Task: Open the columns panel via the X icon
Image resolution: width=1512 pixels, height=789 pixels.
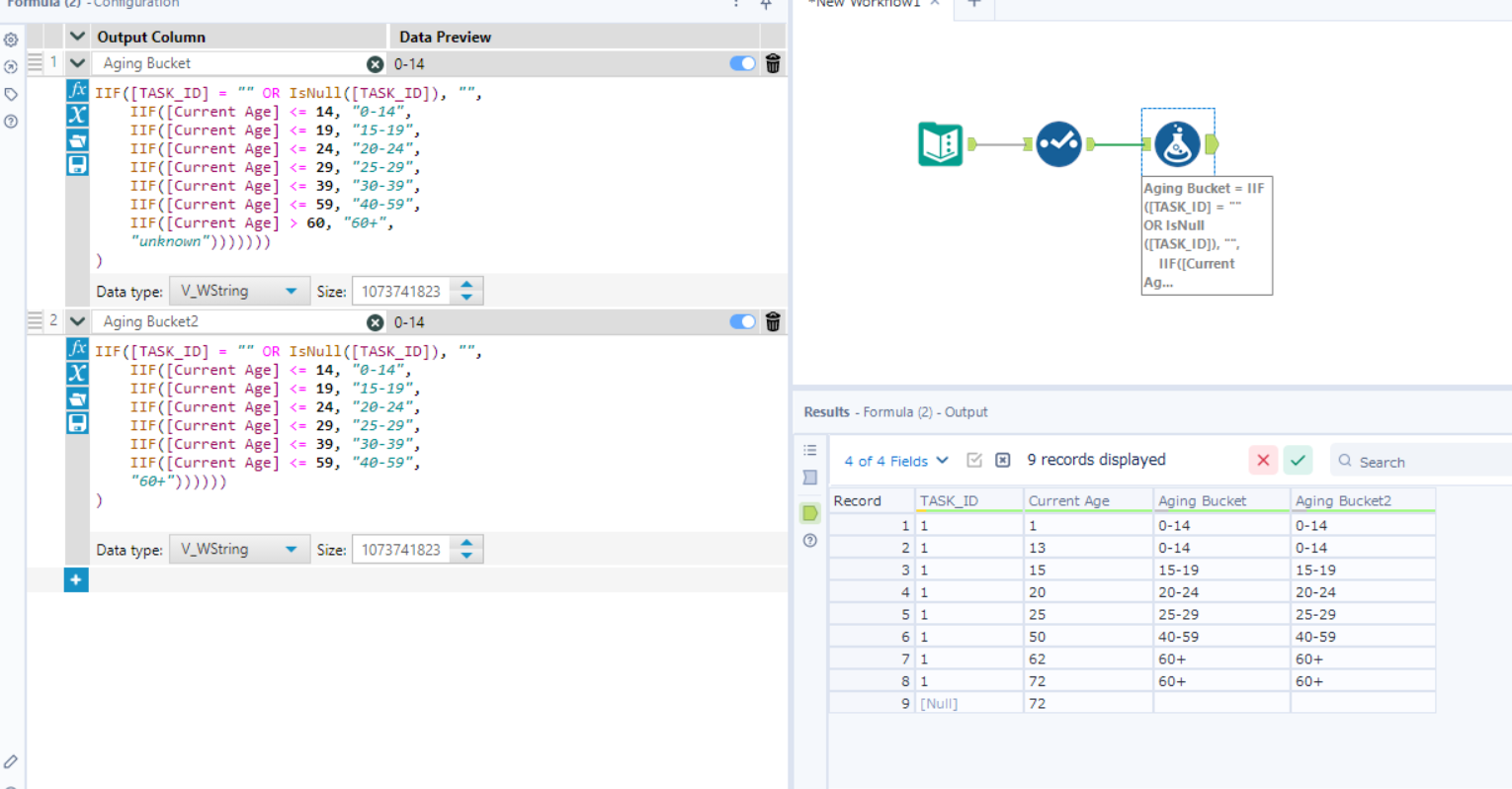Action: [78, 116]
